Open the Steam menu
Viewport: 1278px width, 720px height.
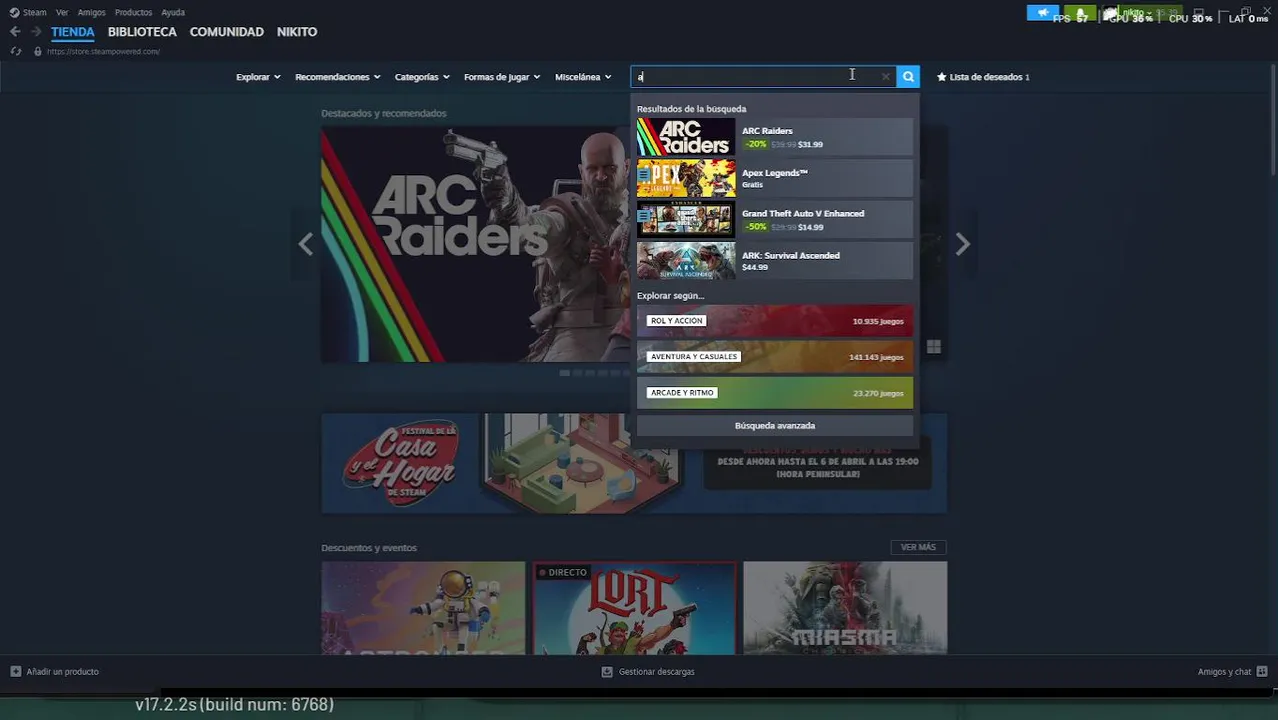pos(35,13)
